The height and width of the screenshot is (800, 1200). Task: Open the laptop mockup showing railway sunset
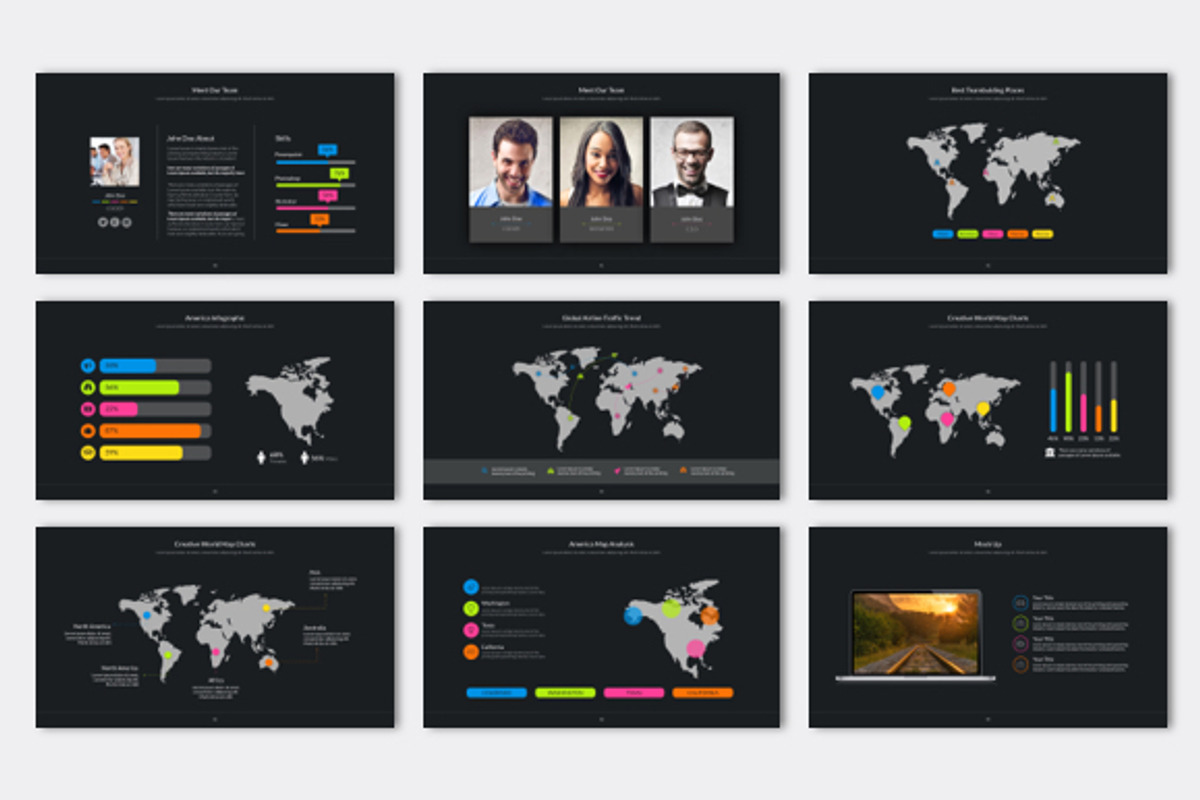[x=916, y=635]
